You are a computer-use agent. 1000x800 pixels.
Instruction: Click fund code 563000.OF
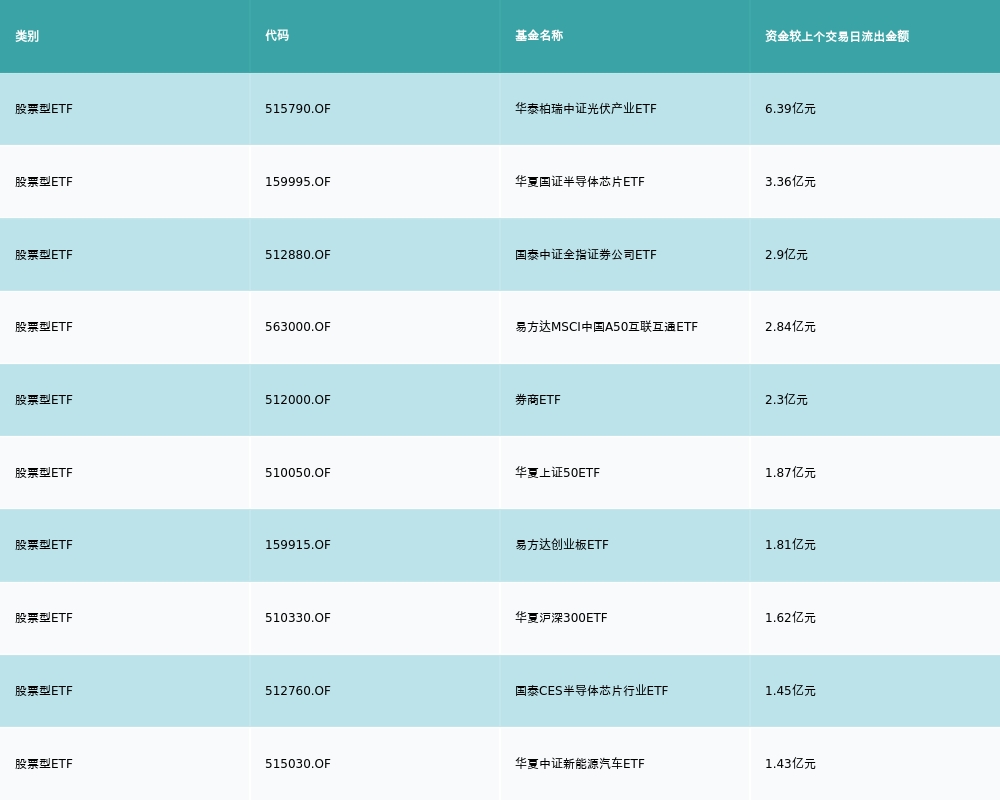(x=298, y=327)
